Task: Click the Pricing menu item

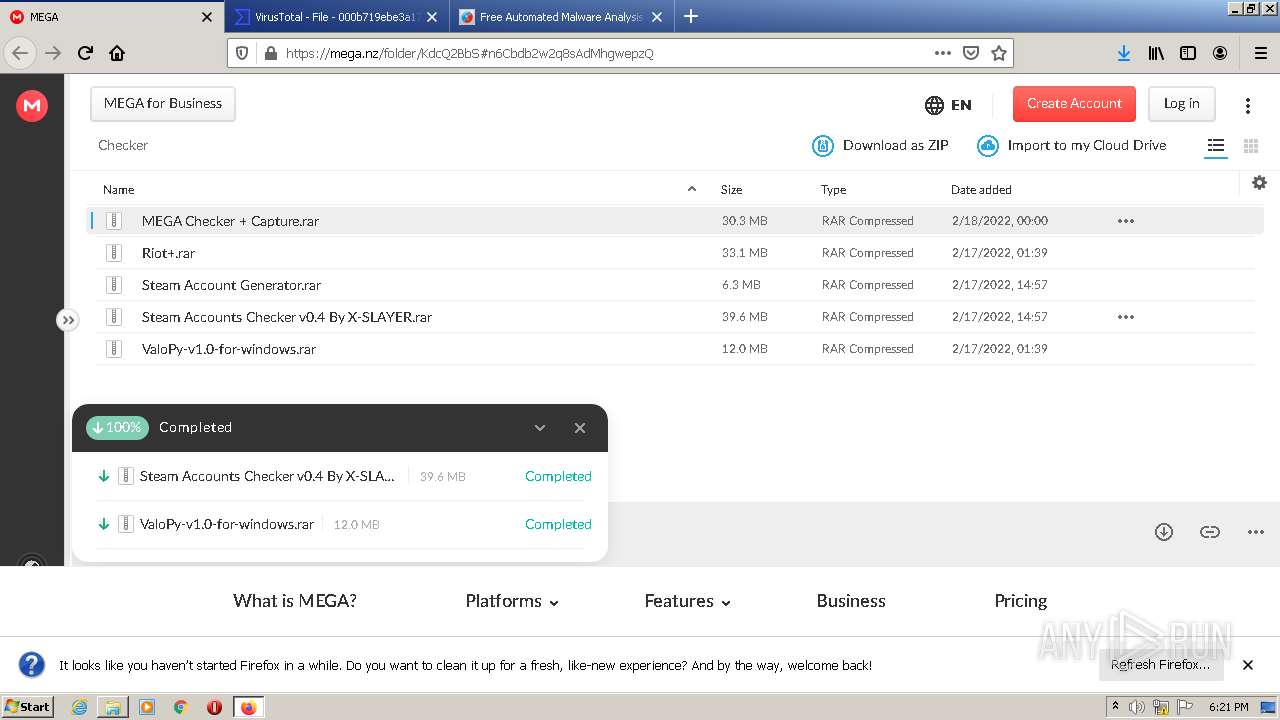Action: tap(1021, 601)
